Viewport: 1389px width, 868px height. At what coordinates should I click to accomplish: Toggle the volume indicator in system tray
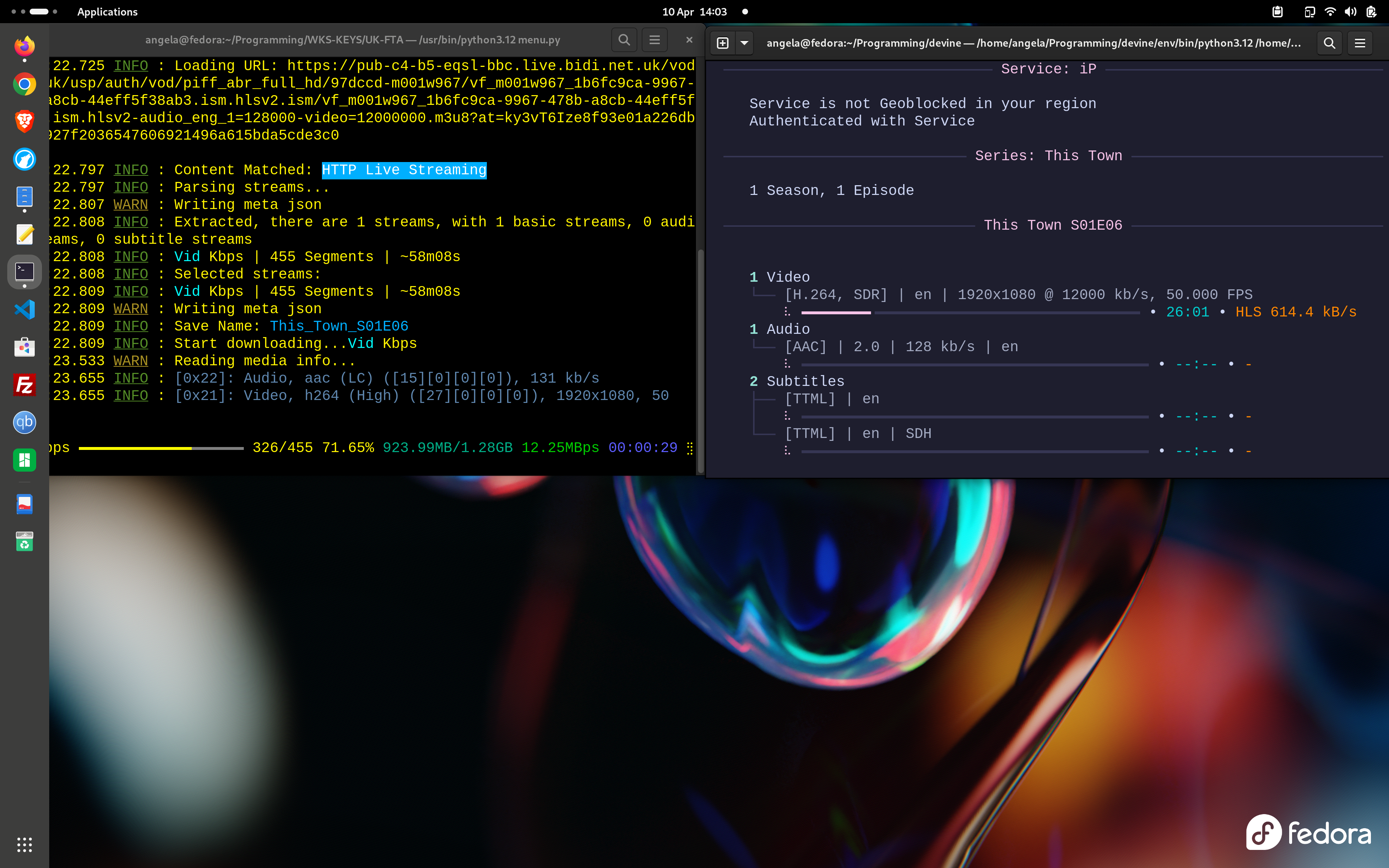1350,12
